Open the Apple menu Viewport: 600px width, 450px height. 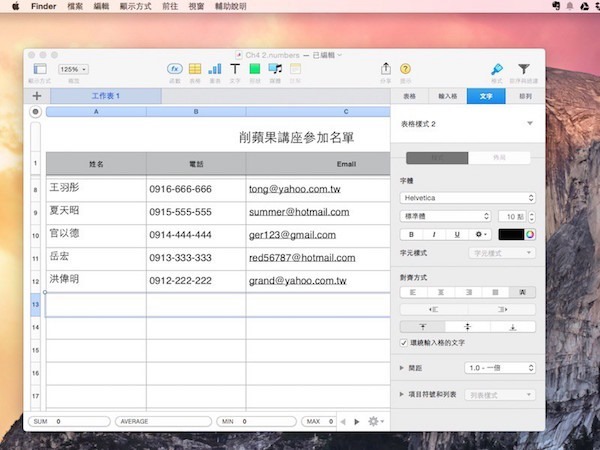[x=15, y=6]
